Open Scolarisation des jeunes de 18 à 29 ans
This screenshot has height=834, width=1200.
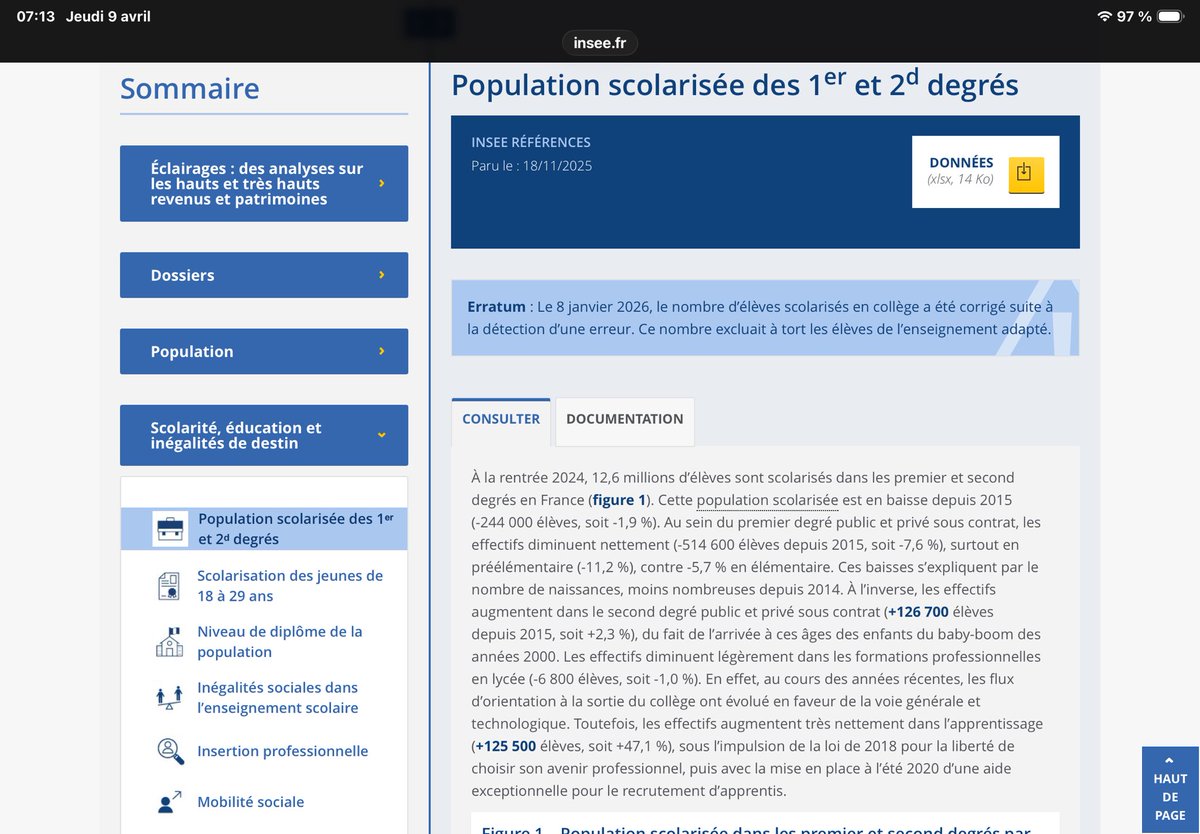click(x=290, y=586)
